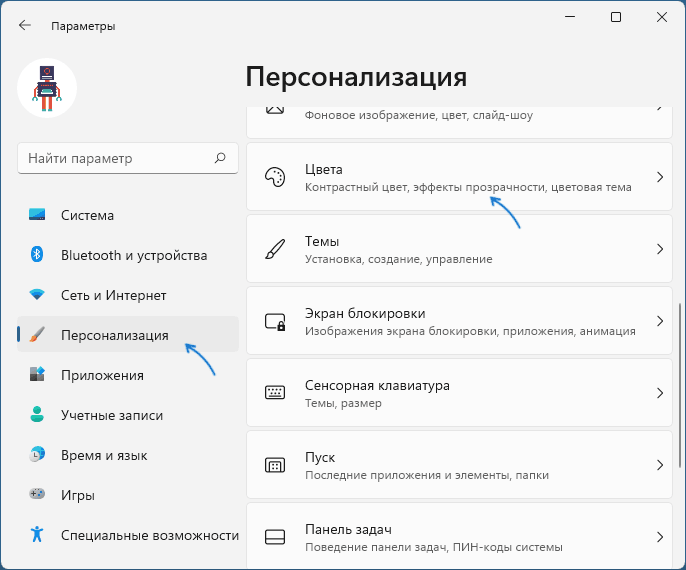Expand Цвета using its chevron
This screenshot has height=570, width=686.
(660, 177)
